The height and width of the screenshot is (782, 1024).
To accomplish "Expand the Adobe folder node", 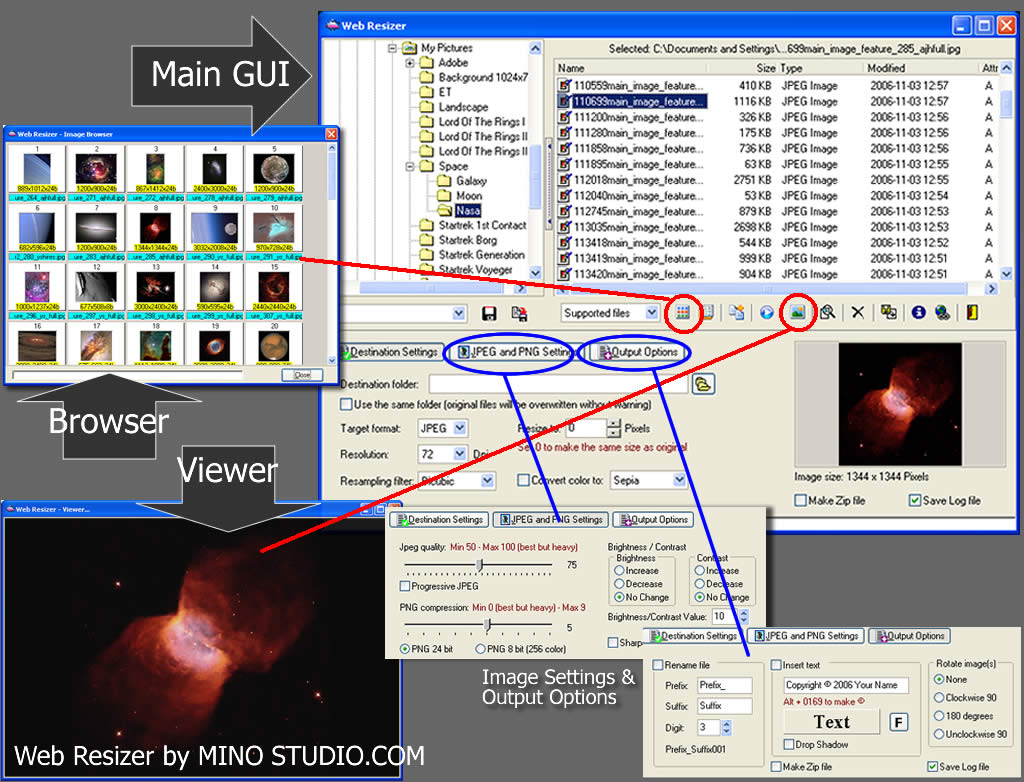I will pos(409,63).
